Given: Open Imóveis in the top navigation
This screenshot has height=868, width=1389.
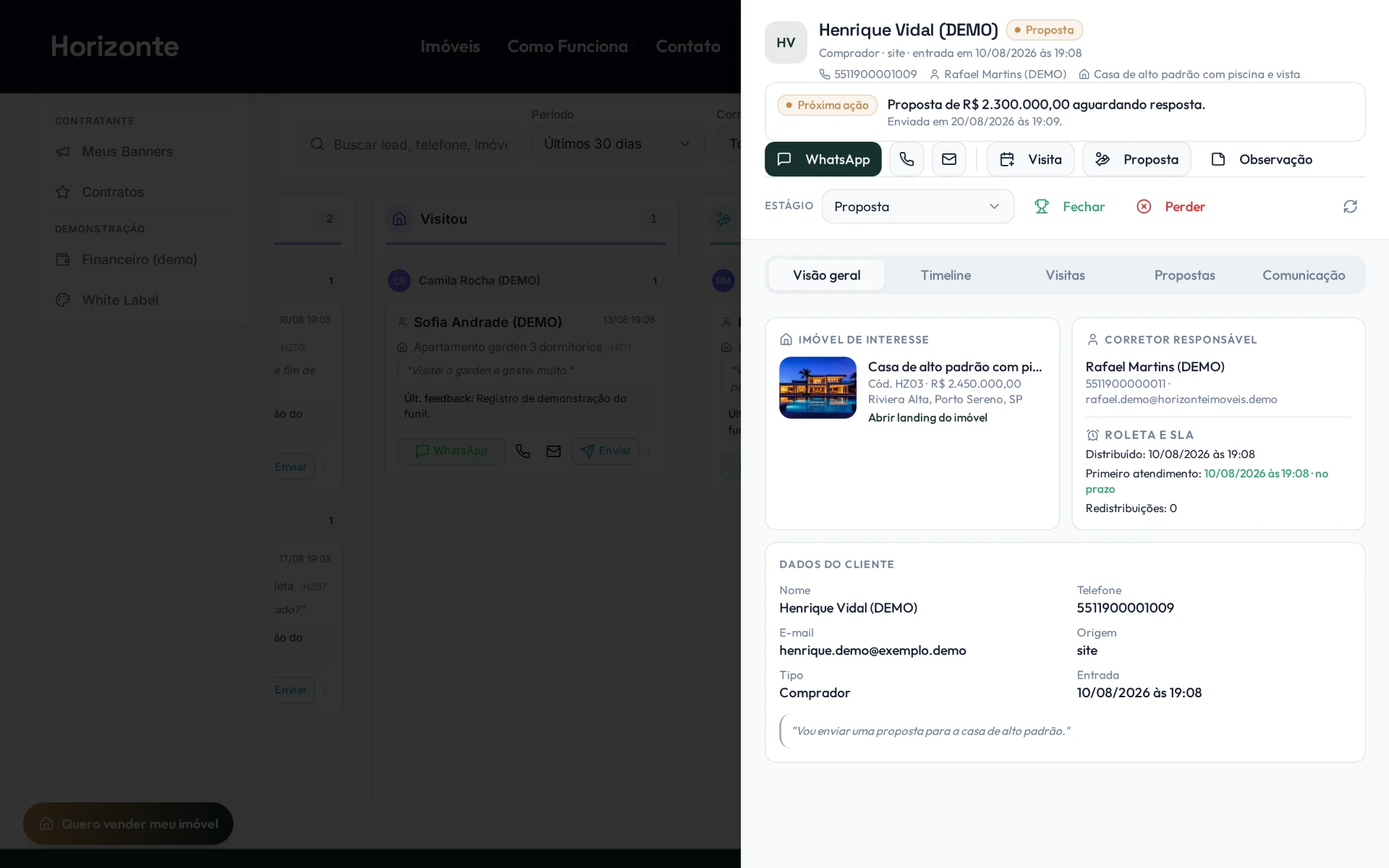Looking at the screenshot, I should click(x=450, y=46).
